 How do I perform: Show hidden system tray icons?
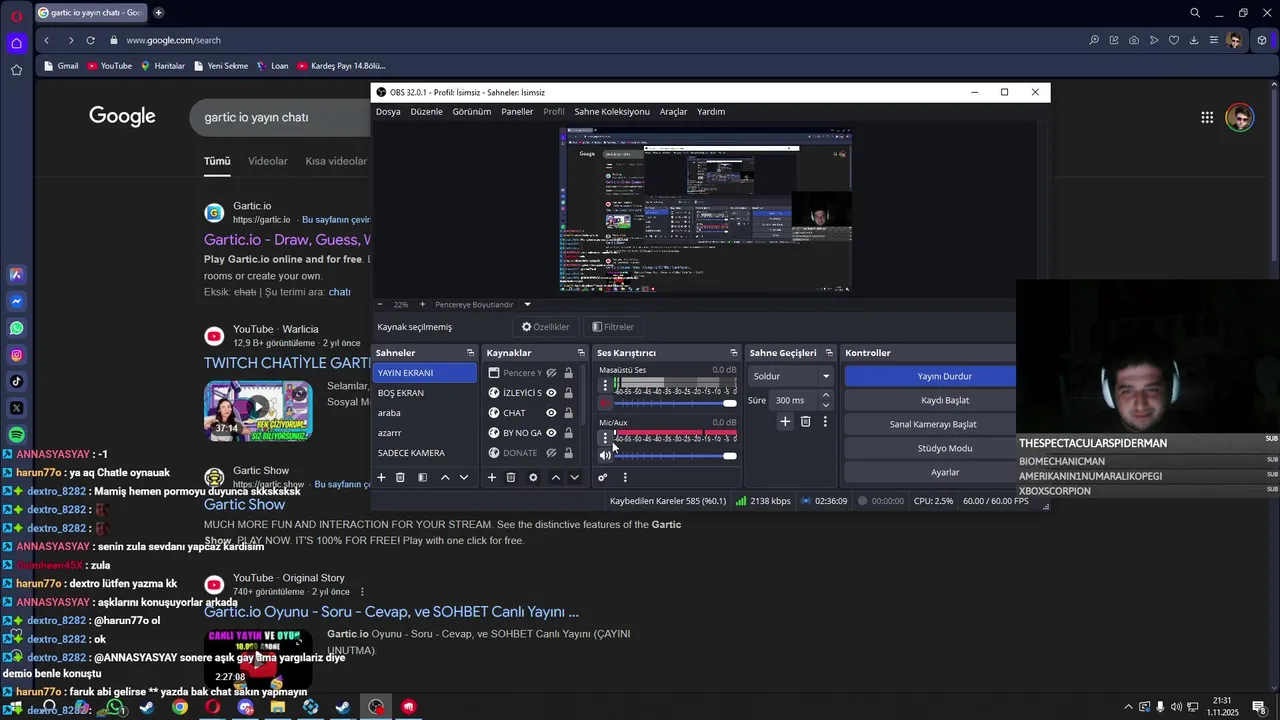click(1128, 707)
